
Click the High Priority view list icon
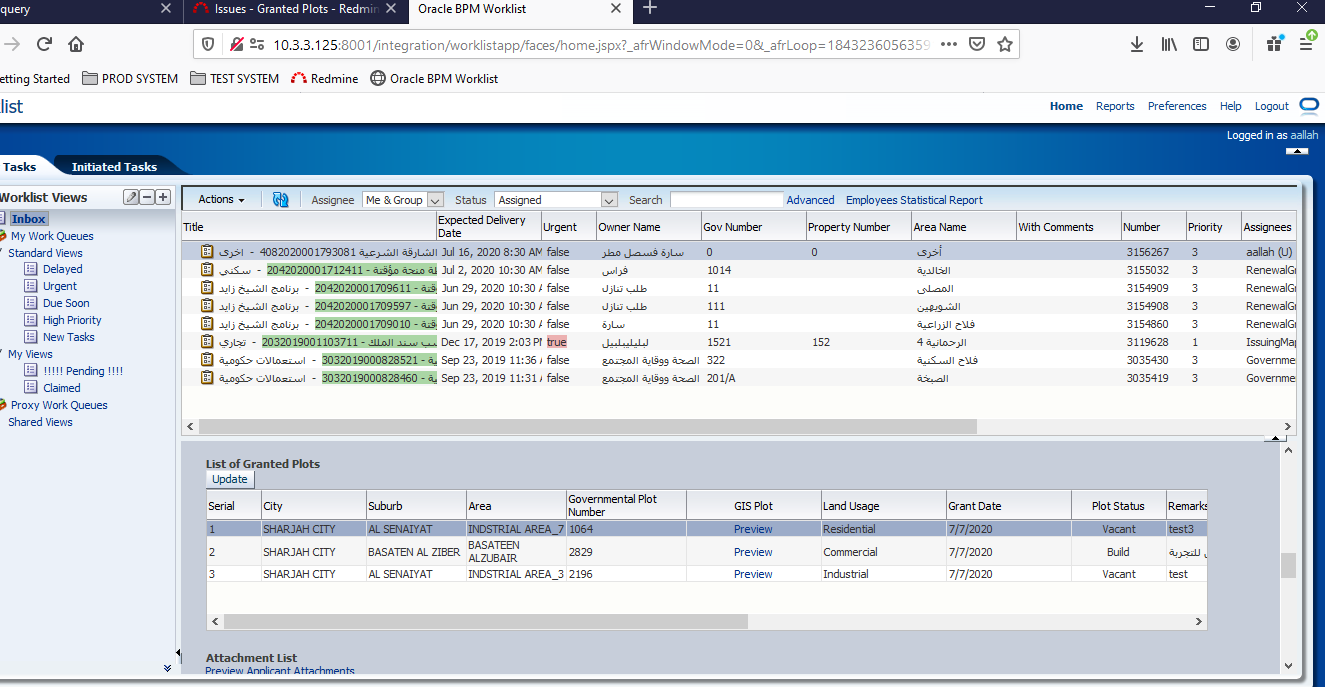[33, 320]
